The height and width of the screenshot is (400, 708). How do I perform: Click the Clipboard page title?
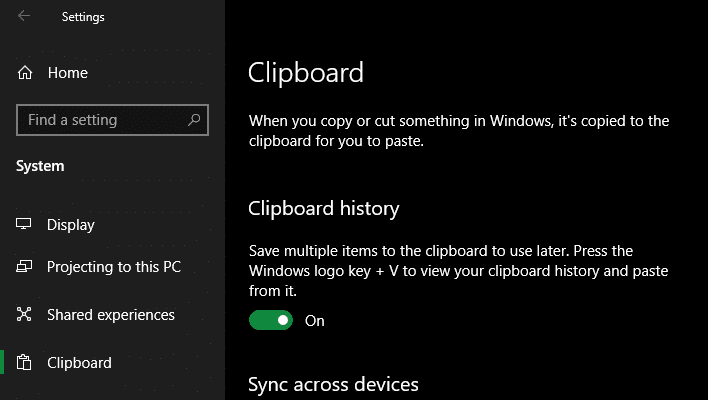coord(306,73)
